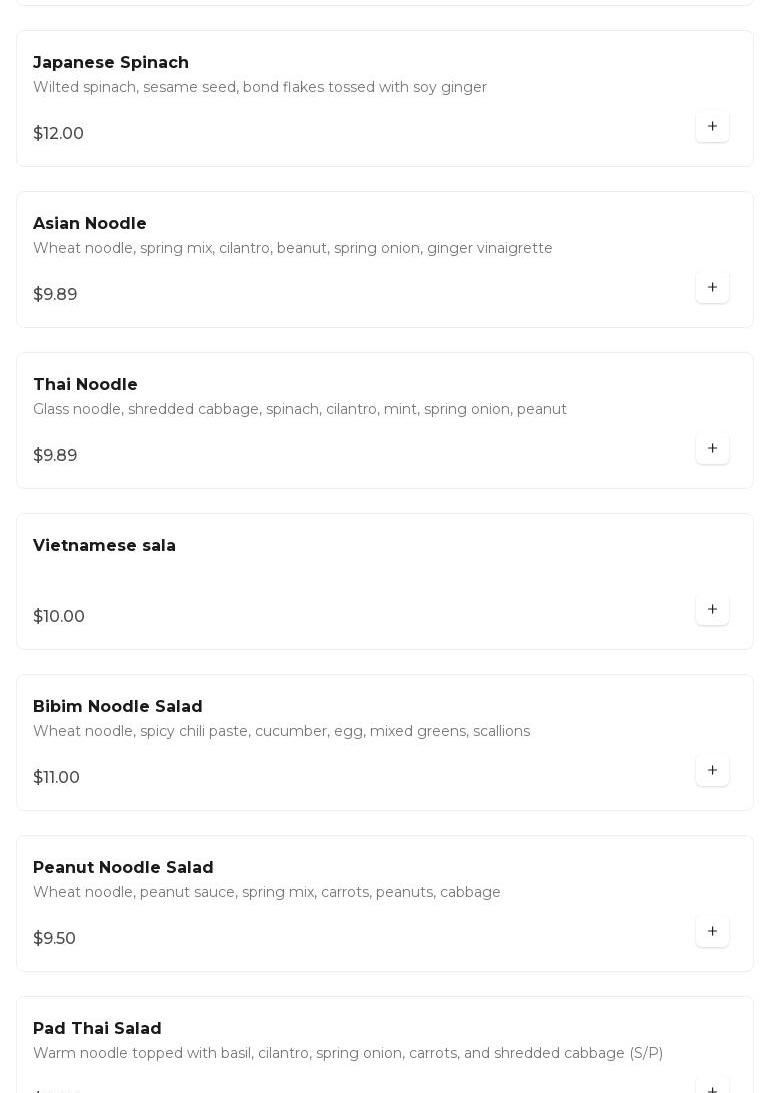Open the Vietnamese sala item title
This screenshot has width=770, height=1093.
click(x=104, y=546)
